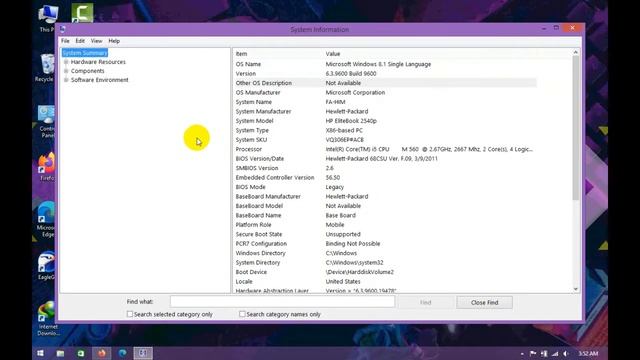This screenshot has height=360, width=640.
Task: Open the Windows Start button
Action: (40, 353)
